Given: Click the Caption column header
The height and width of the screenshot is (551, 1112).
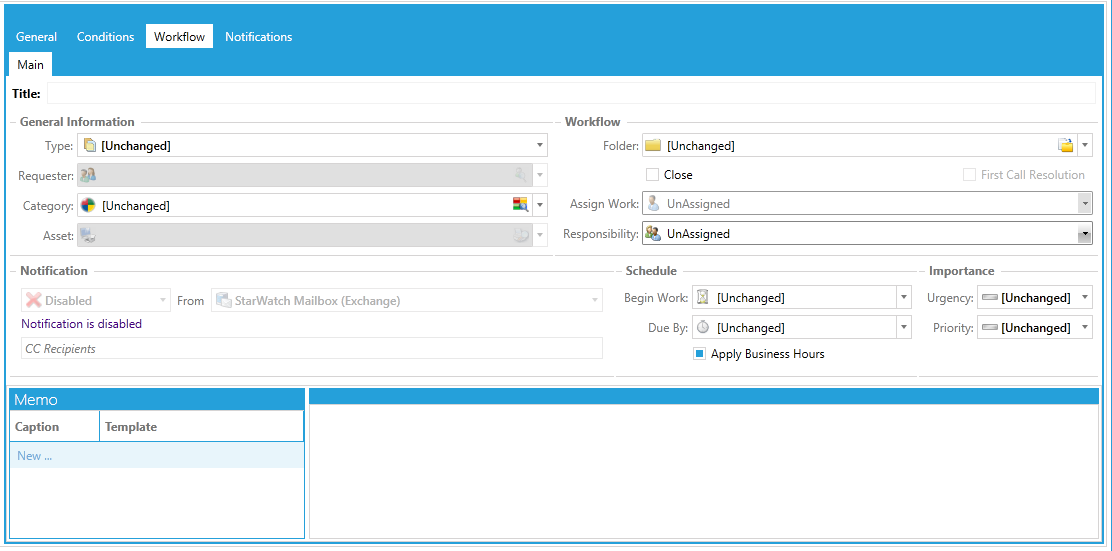Looking at the screenshot, I should (55, 427).
